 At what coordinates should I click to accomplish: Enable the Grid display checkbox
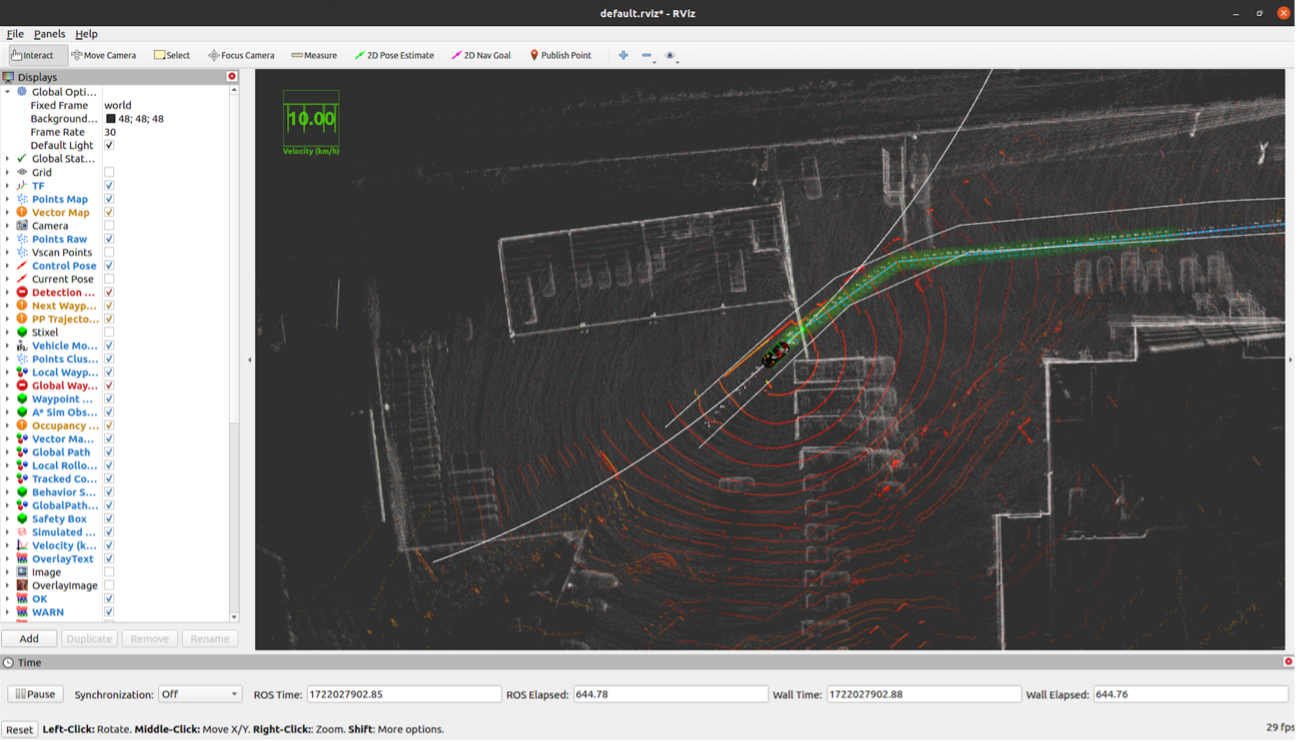pos(109,172)
